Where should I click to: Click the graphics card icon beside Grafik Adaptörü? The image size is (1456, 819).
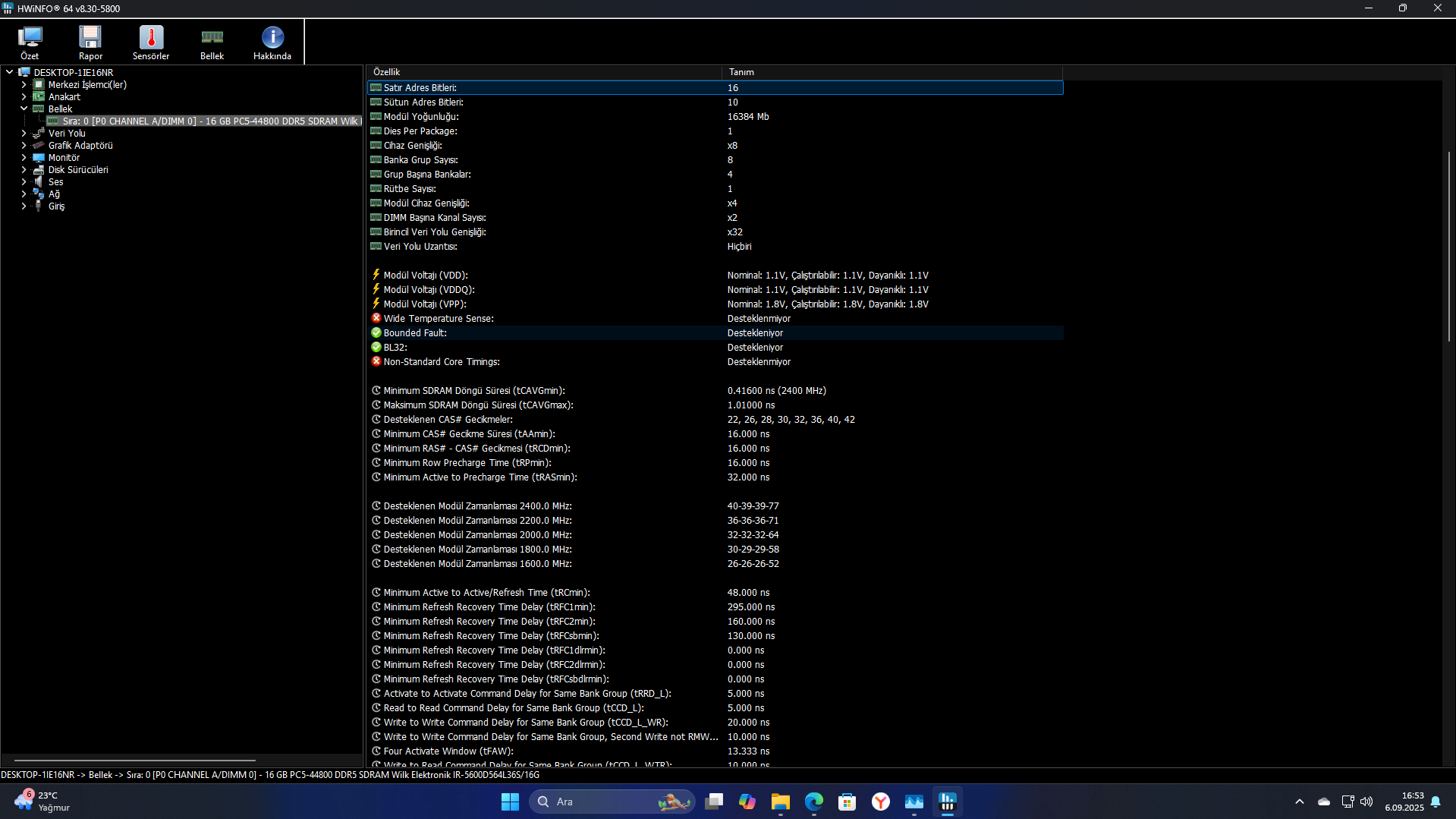click(39, 145)
